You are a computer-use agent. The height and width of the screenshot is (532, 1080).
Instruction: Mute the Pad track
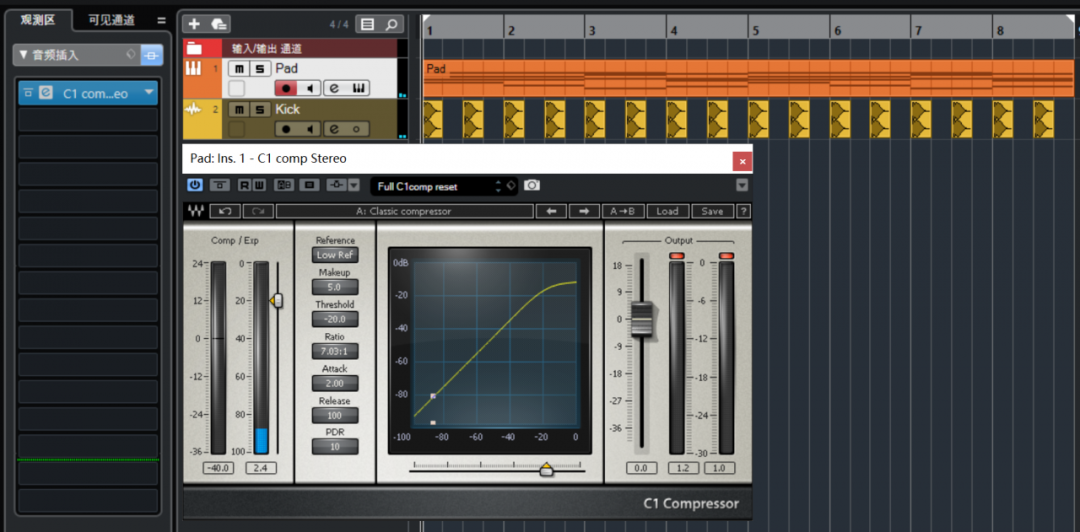point(237,68)
